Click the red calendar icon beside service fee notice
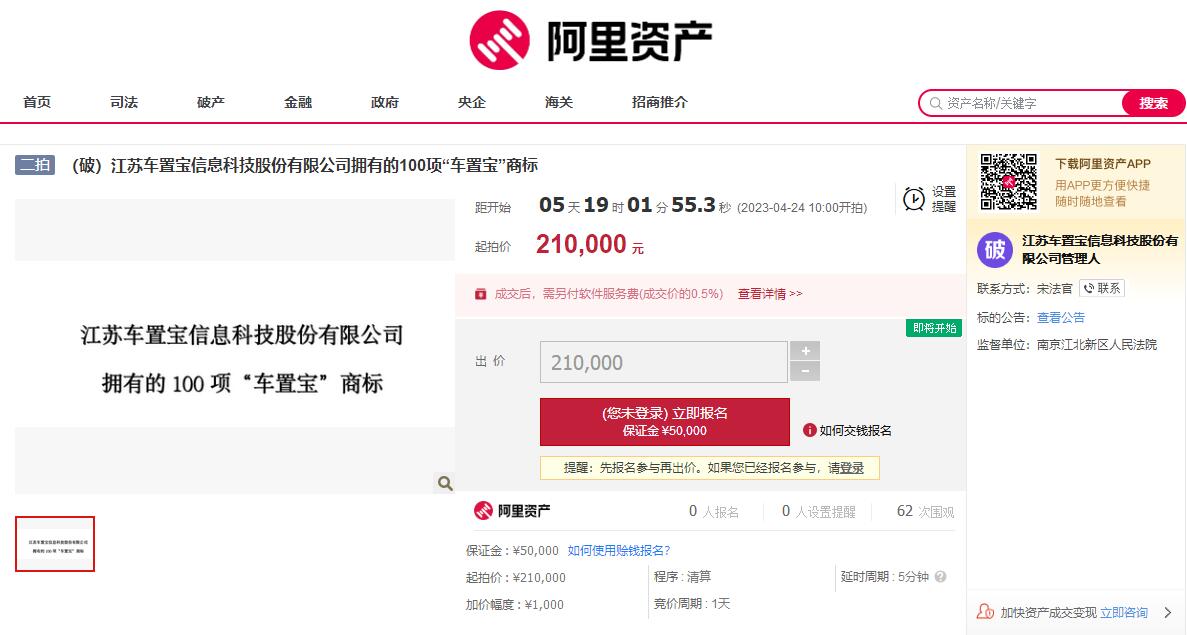1187x635 pixels. point(480,294)
